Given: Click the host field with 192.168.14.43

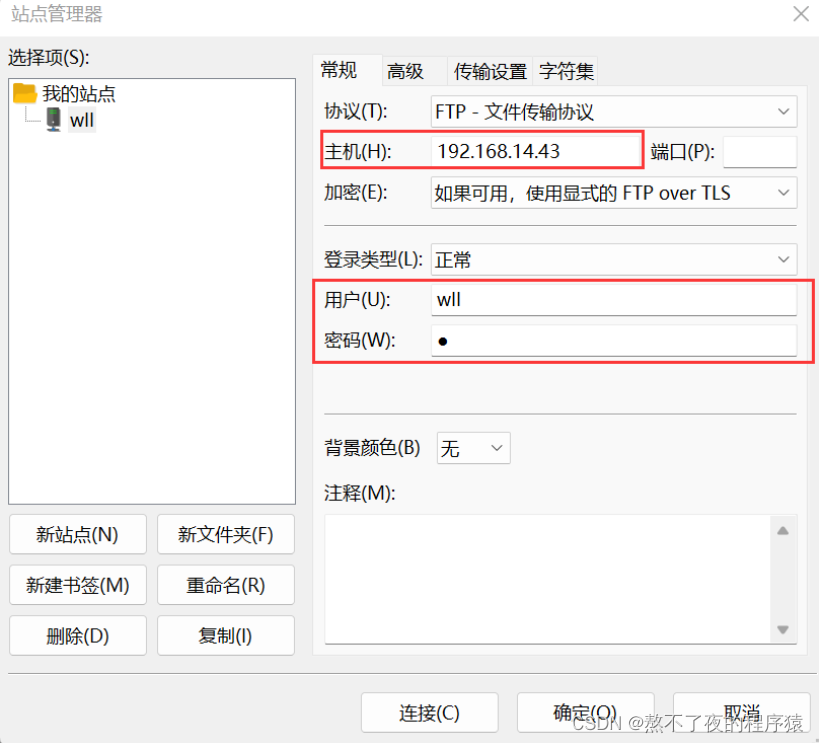Looking at the screenshot, I should point(537,152).
